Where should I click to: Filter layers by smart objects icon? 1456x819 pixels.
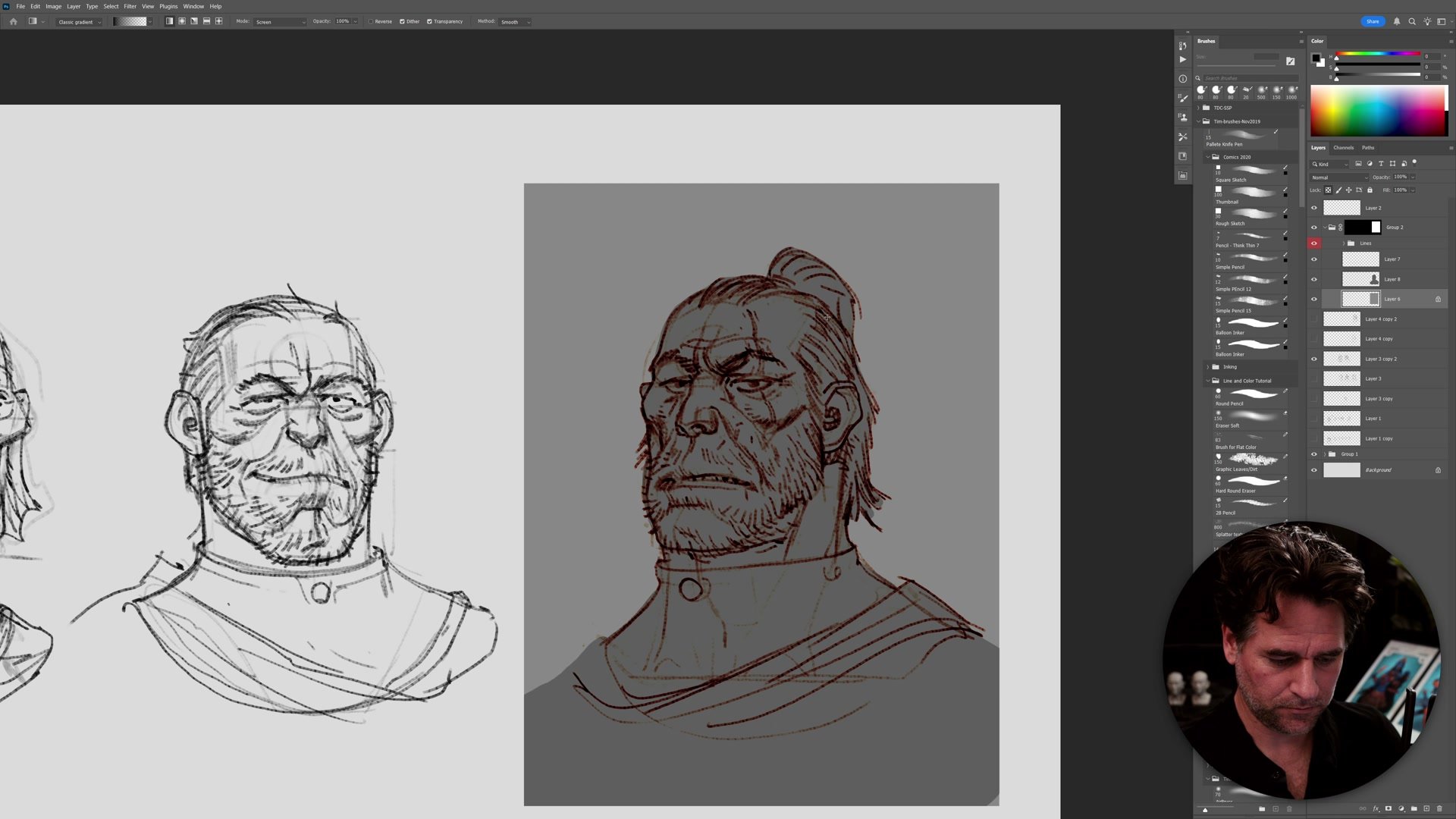[x=1404, y=164]
